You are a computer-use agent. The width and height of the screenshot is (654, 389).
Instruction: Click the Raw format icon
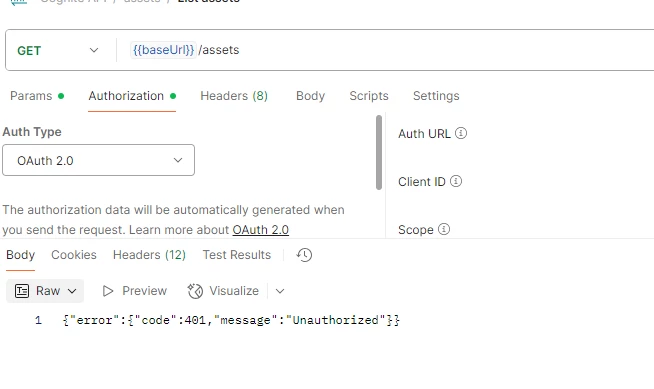coord(22,291)
